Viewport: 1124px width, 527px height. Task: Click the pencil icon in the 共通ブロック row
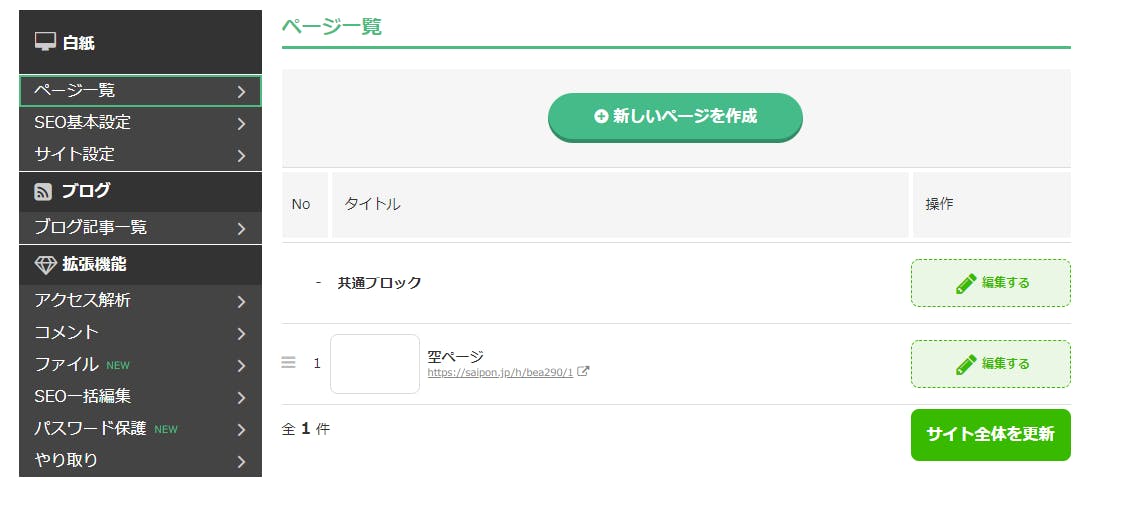(965, 283)
